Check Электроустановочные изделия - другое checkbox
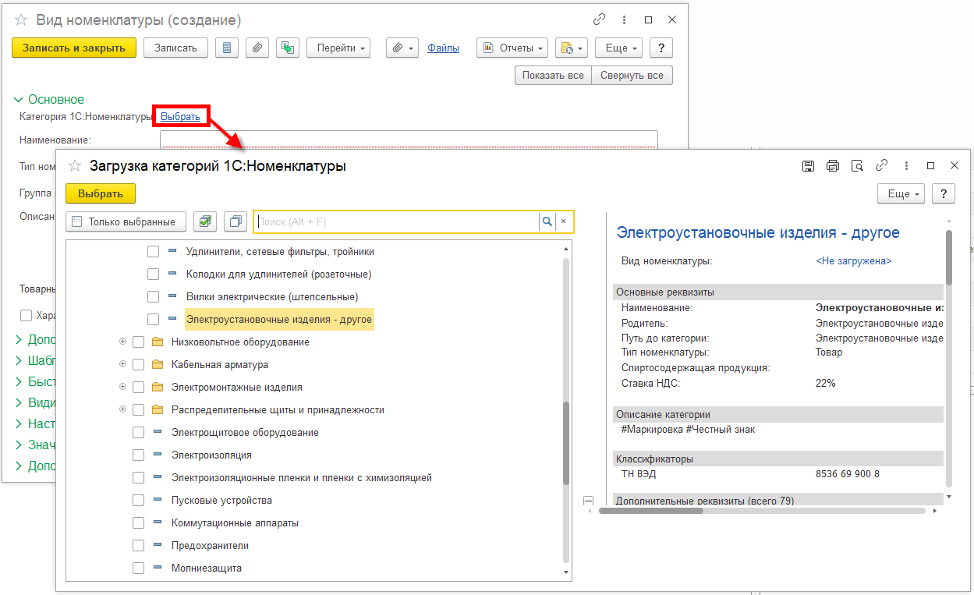The height and width of the screenshot is (595, 974). 153,319
